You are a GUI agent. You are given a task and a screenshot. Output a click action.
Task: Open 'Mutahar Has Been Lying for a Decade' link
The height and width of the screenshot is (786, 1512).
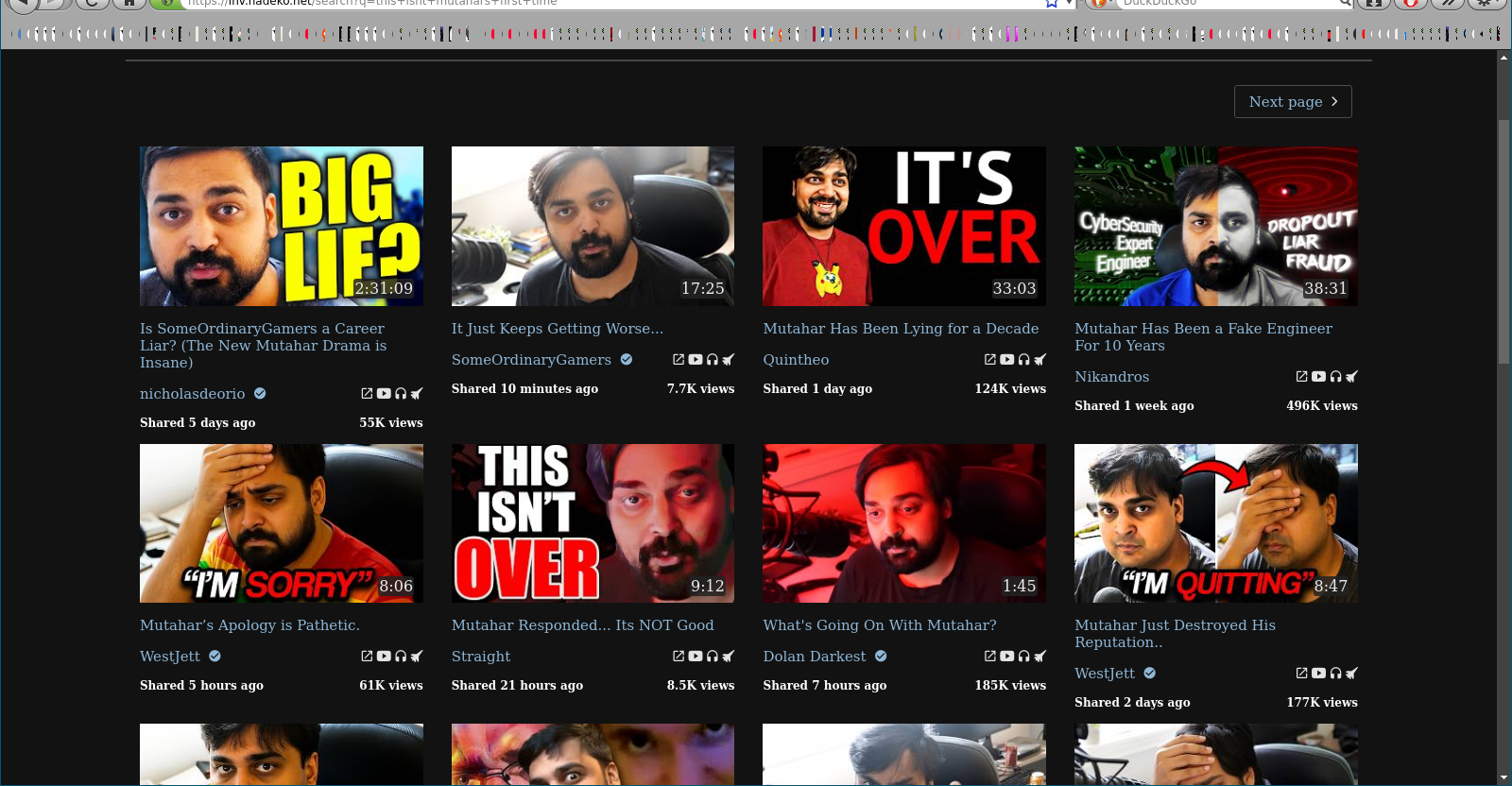[x=901, y=329]
